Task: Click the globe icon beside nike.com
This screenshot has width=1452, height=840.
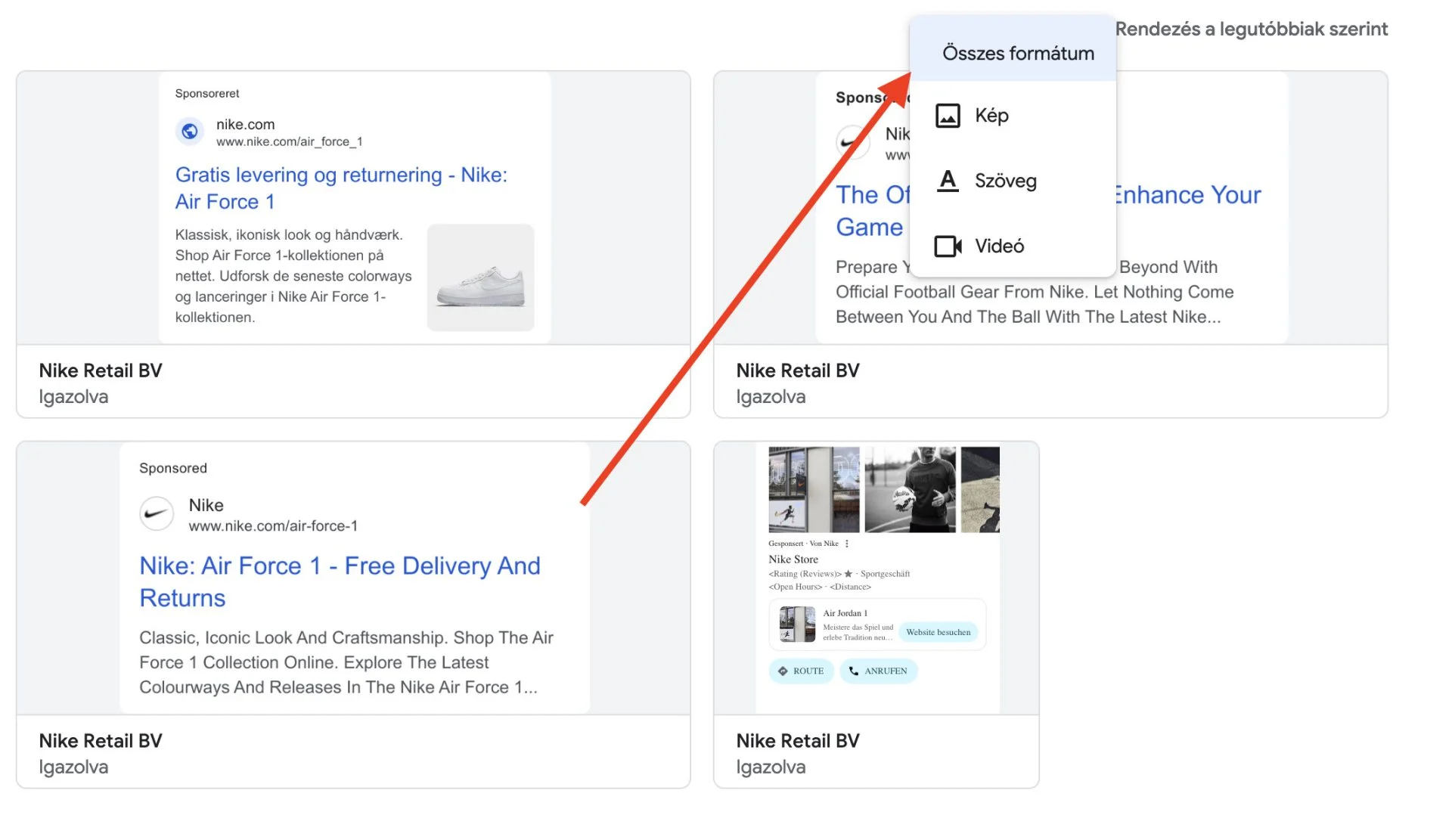Action: pos(190,132)
